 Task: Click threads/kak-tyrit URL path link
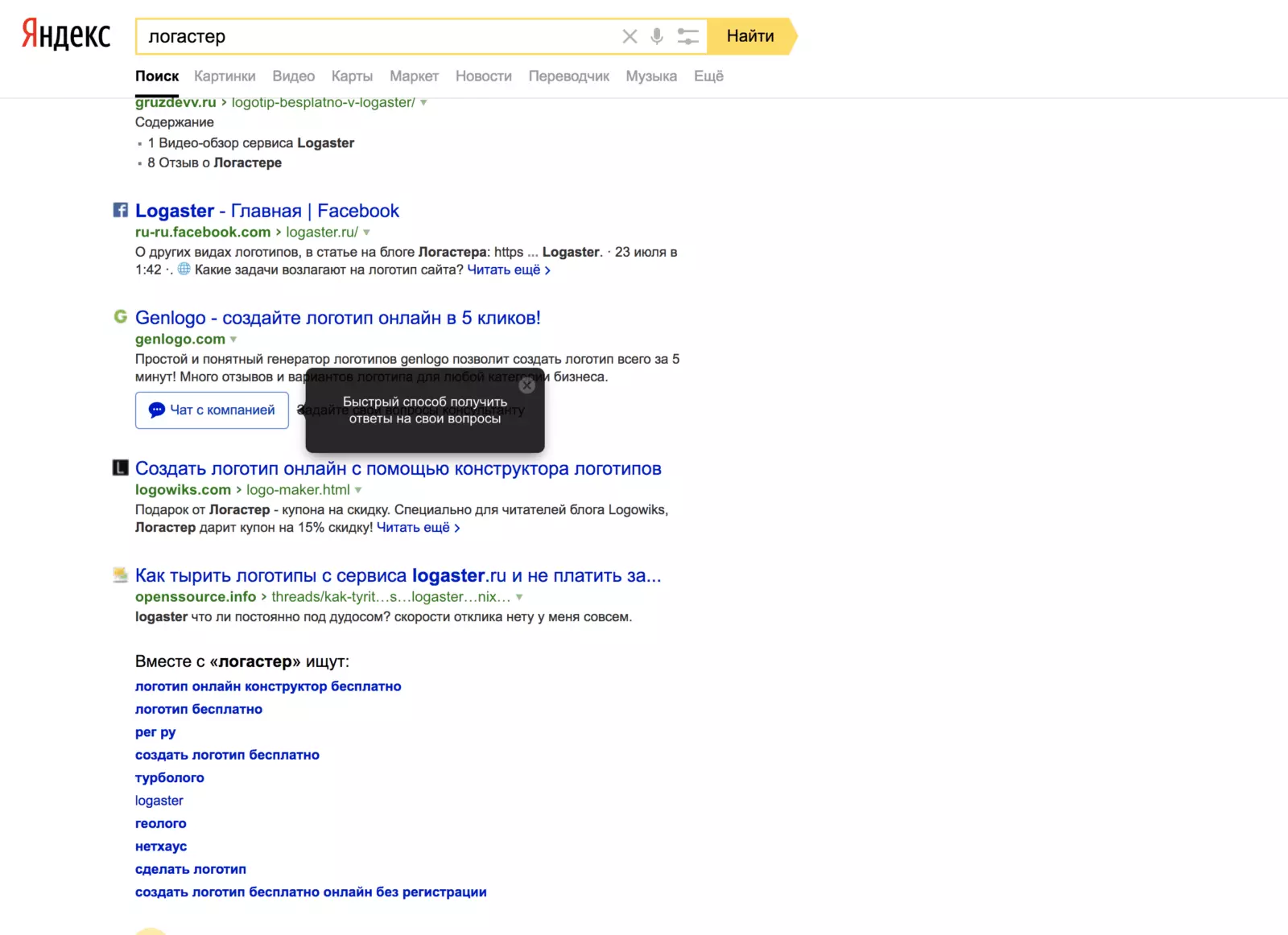[x=391, y=596]
